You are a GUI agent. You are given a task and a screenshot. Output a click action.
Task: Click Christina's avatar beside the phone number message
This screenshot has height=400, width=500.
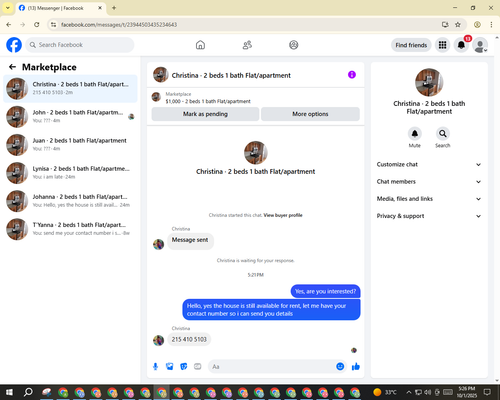click(x=158, y=340)
